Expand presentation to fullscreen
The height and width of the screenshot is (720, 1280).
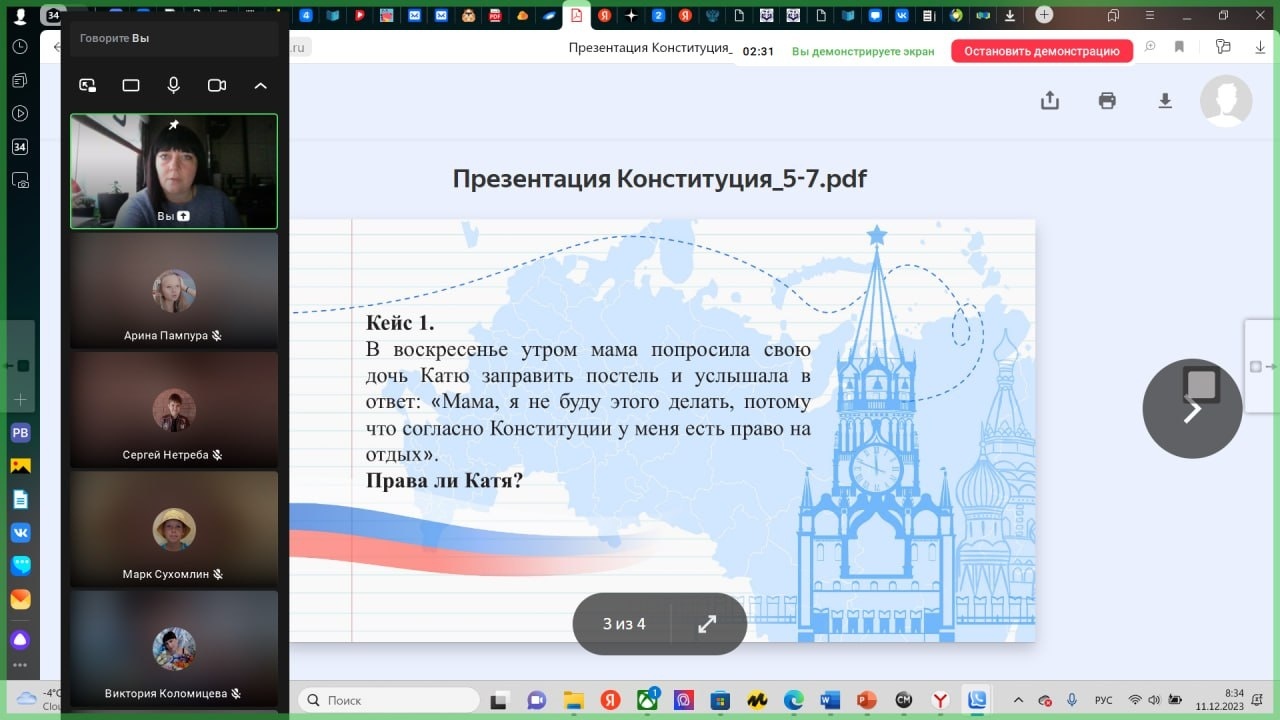click(707, 624)
